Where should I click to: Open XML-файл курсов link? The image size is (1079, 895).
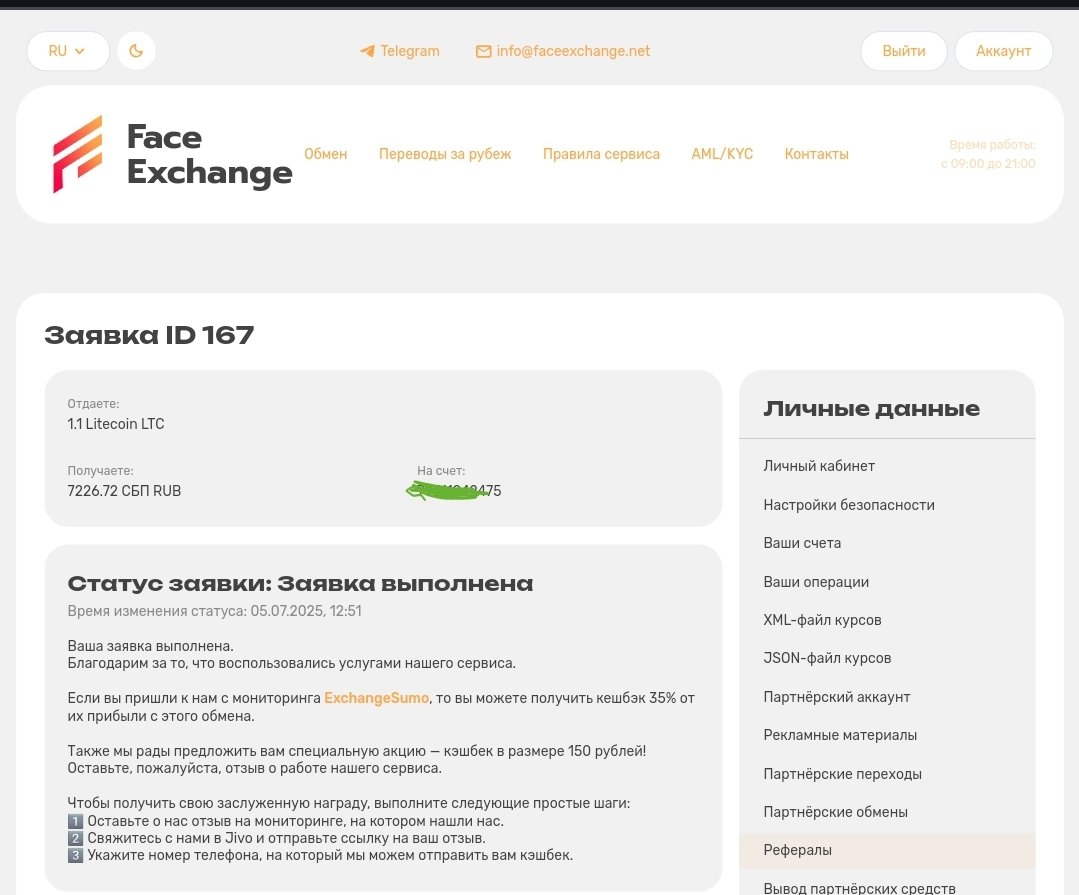(x=822, y=620)
